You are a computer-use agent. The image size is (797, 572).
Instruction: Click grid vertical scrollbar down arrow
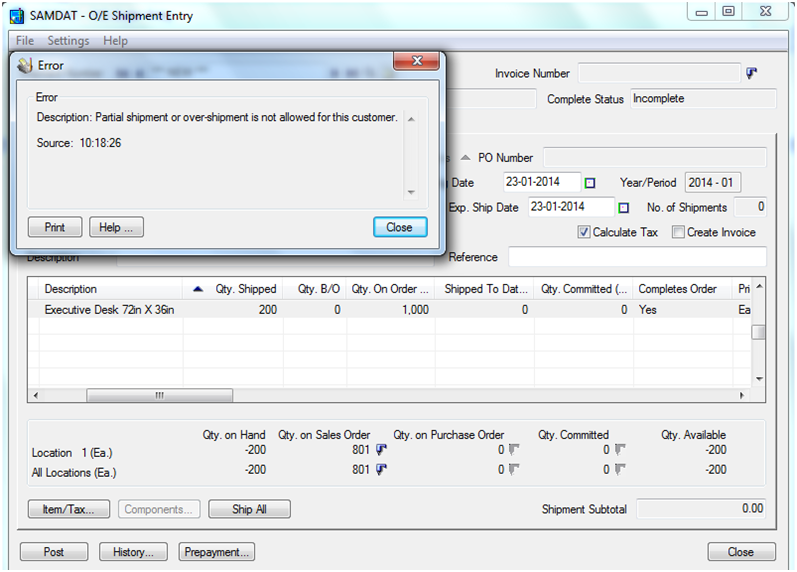click(759, 379)
